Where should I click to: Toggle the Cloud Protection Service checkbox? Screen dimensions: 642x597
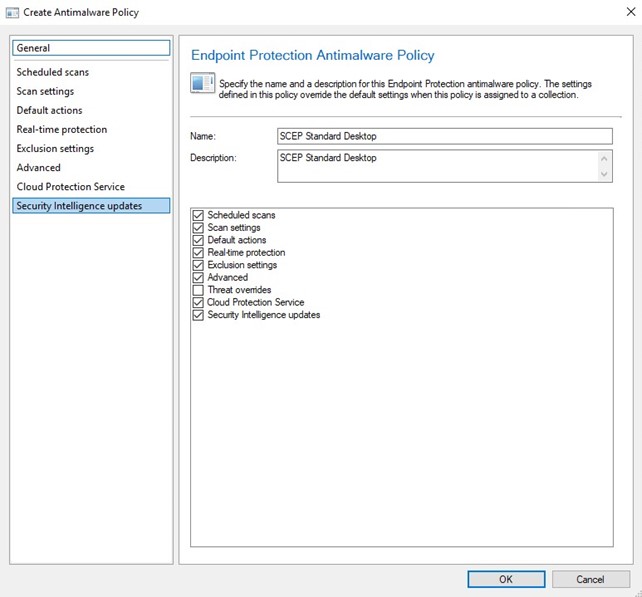198,303
